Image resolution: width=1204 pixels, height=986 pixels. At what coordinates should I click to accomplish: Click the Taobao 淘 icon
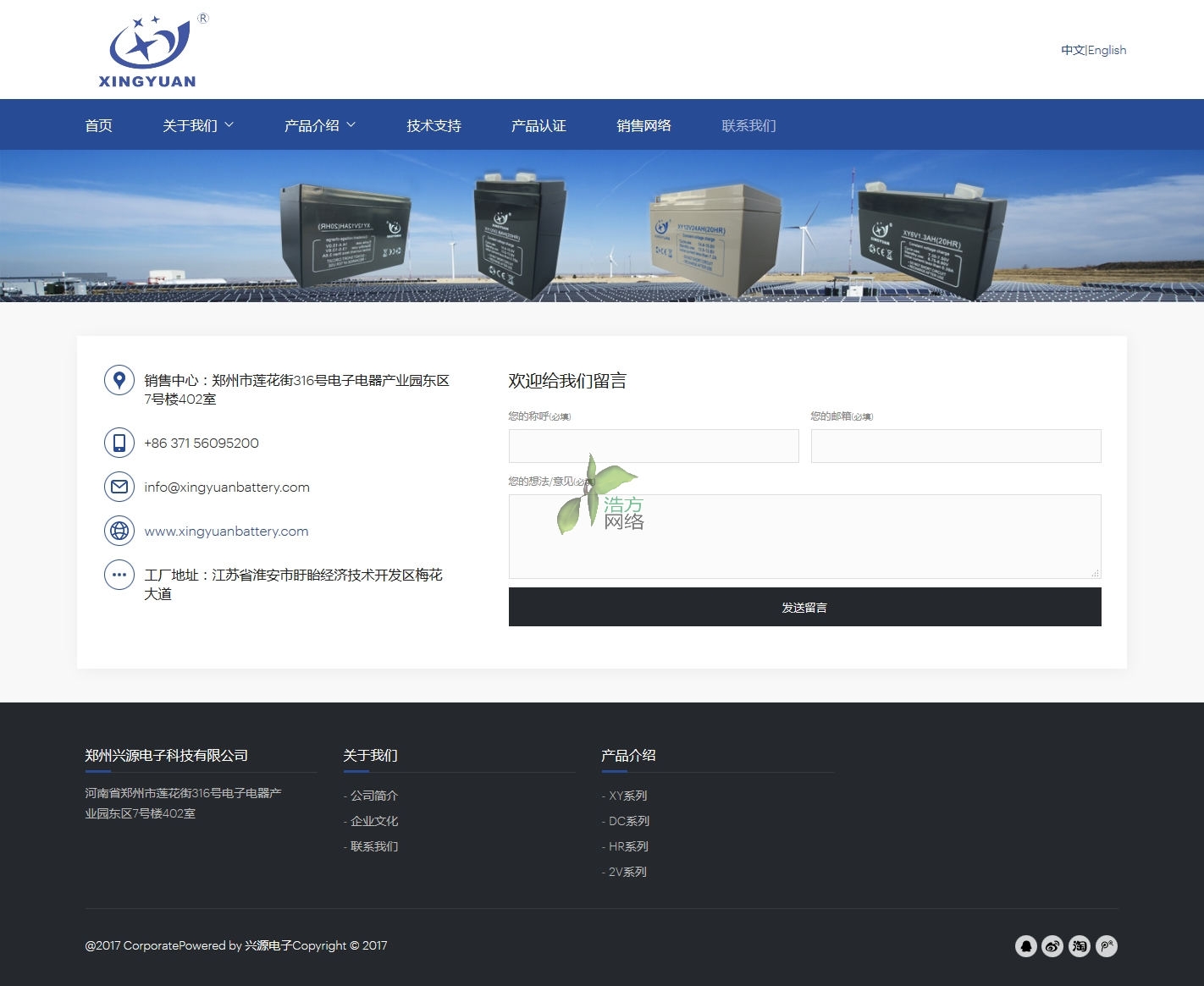tap(1080, 946)
